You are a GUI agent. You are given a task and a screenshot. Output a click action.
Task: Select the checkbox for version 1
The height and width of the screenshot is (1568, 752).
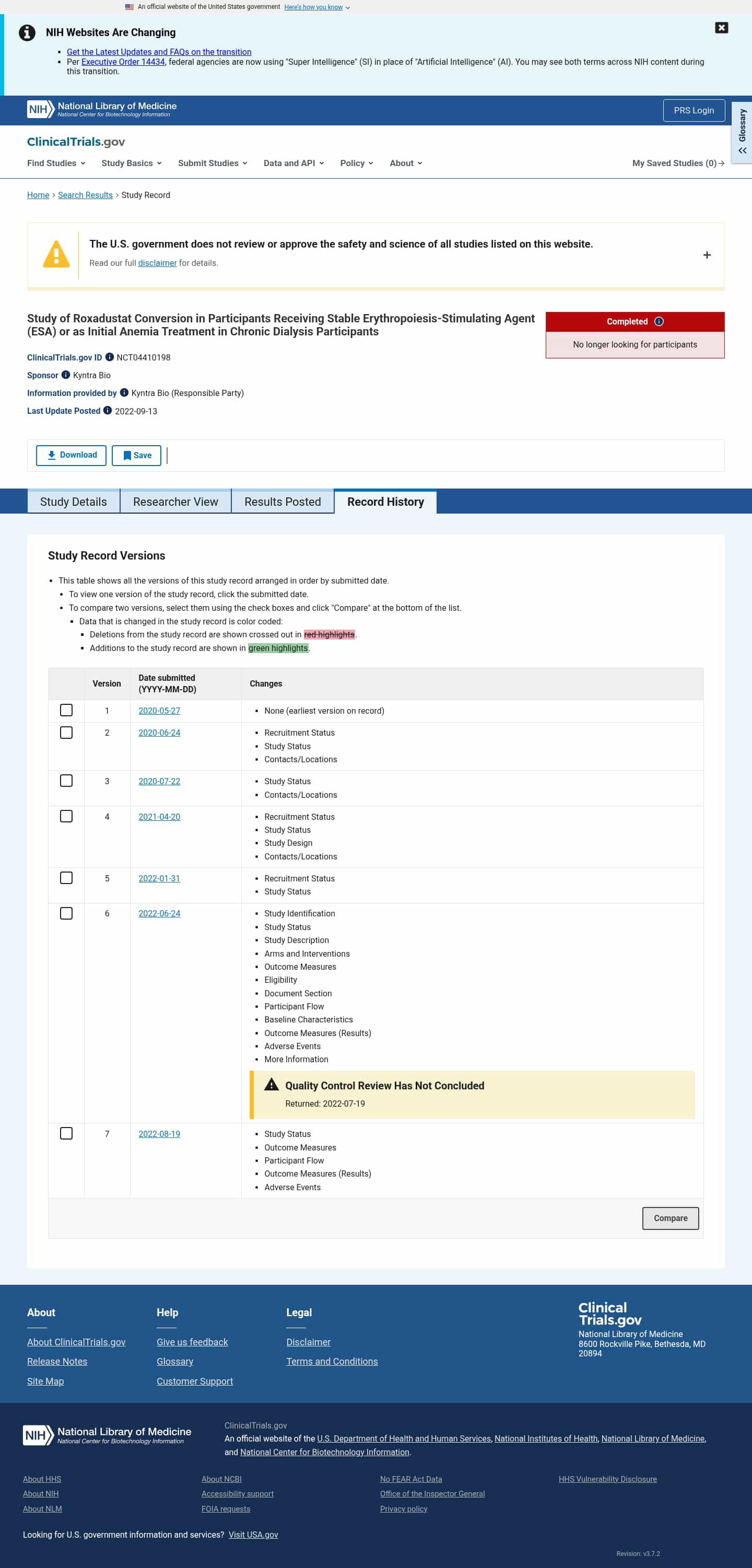tap(66, 710)
